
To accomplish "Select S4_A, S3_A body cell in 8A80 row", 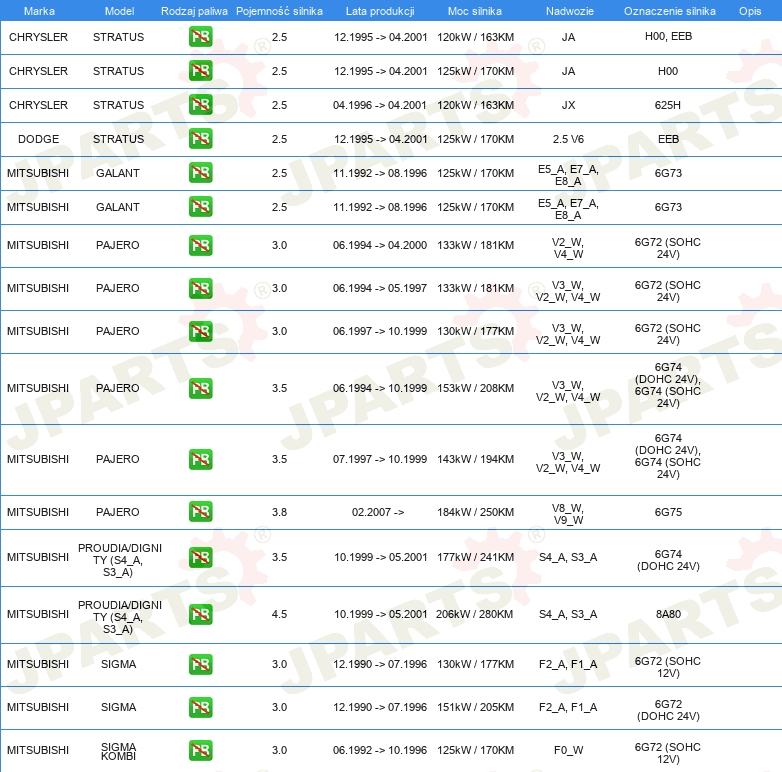I will (x=568, y=614).
